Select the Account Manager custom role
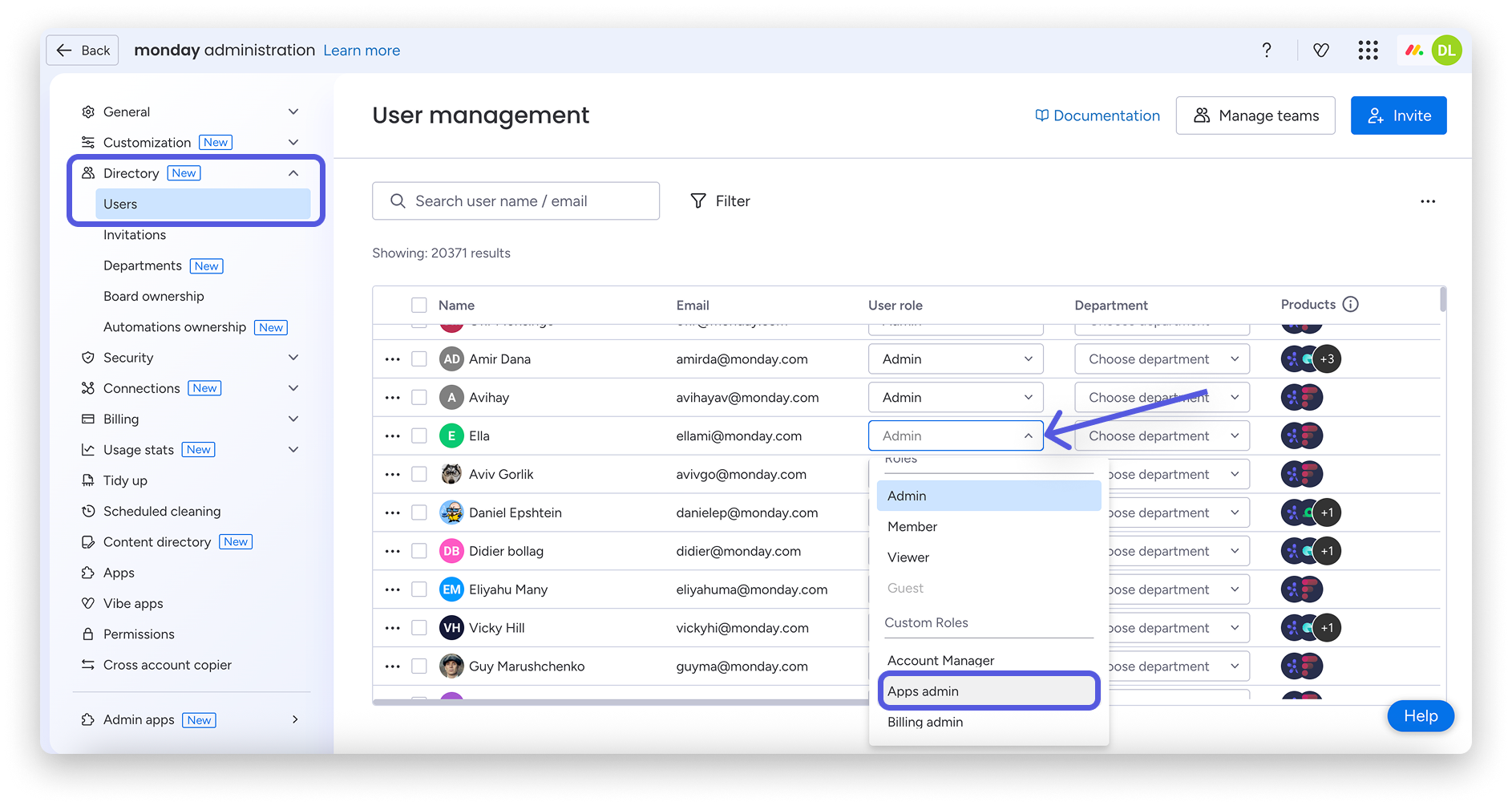The width and height of the screenshot is (1512, 806). pyautogui.click(x=988, y=661)
